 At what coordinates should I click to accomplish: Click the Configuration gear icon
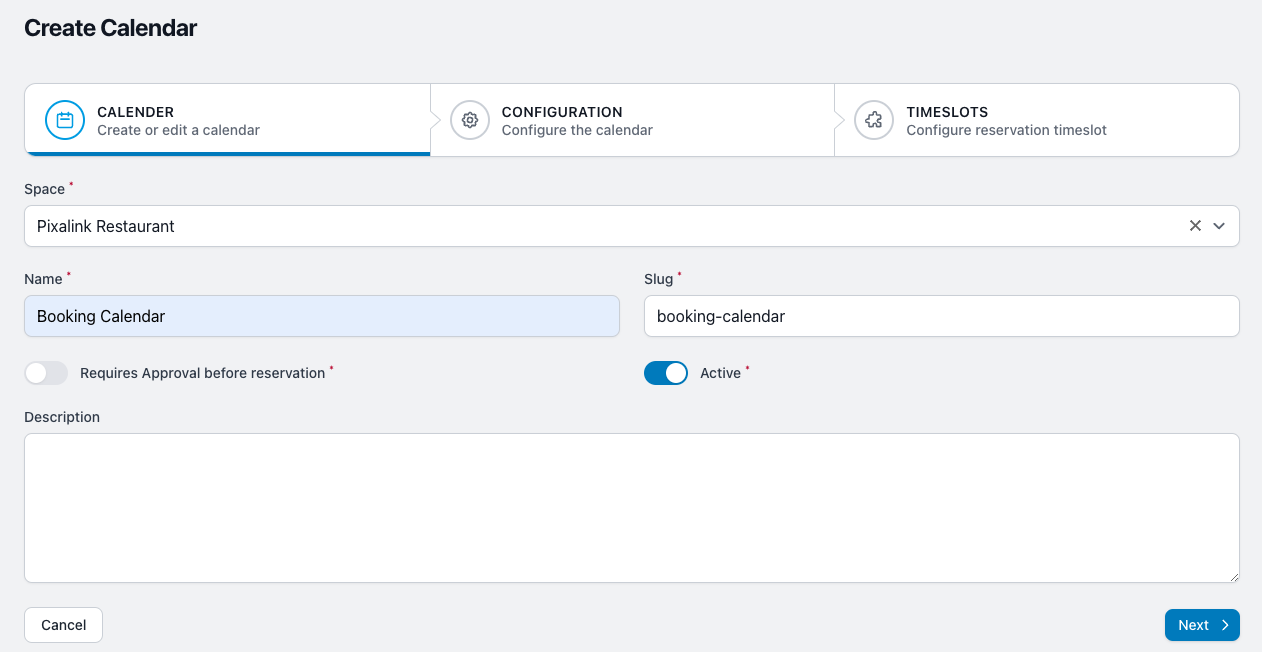(x=470, y=120)
